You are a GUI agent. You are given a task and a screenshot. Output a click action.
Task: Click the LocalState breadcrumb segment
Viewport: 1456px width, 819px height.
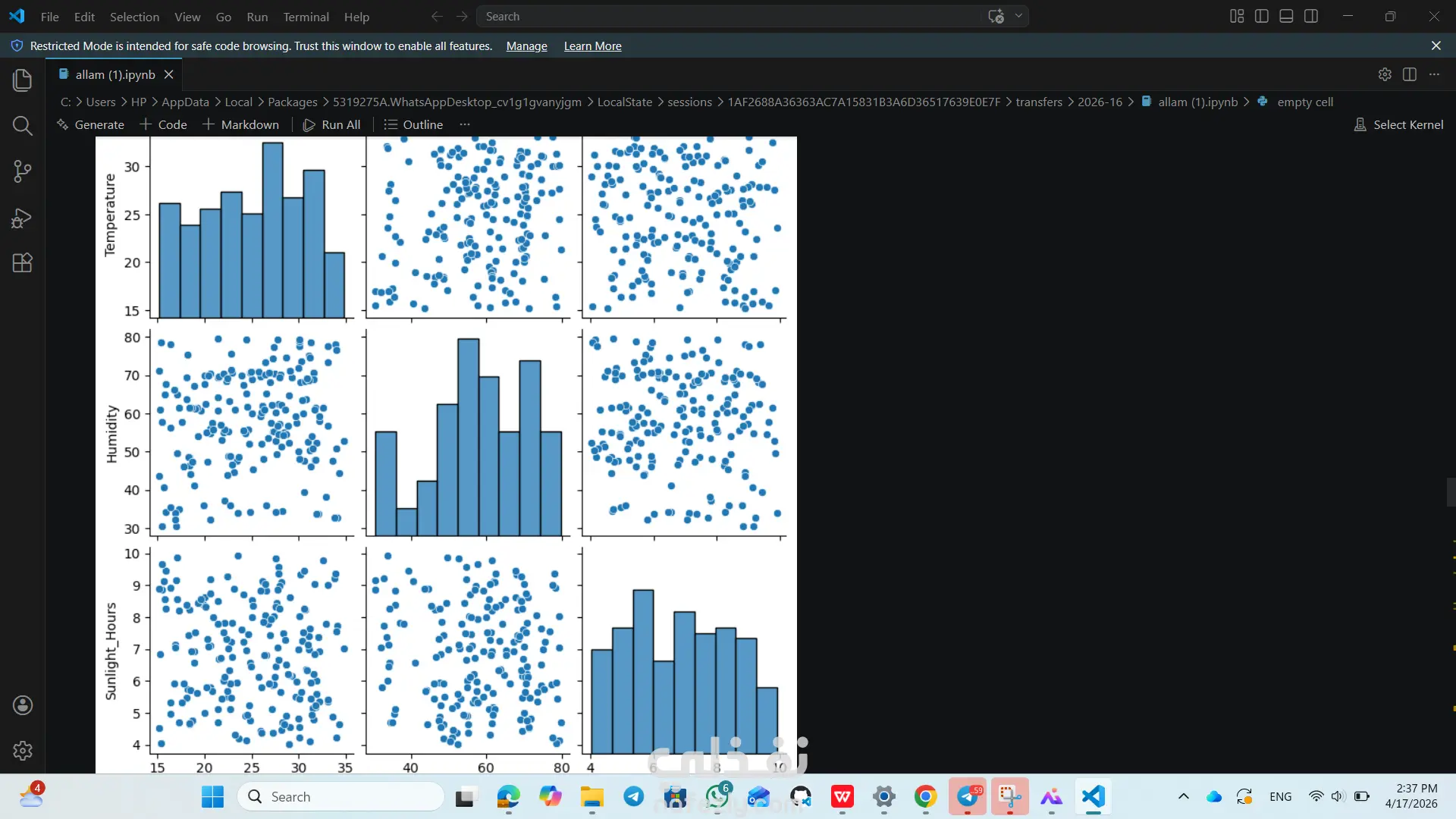[625, 102]
